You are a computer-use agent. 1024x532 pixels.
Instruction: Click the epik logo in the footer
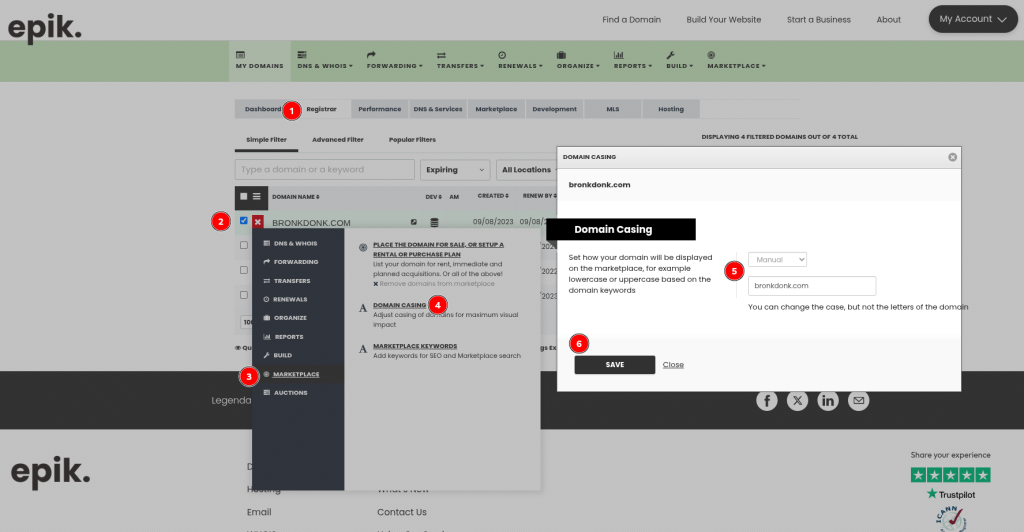coord(50,472)
